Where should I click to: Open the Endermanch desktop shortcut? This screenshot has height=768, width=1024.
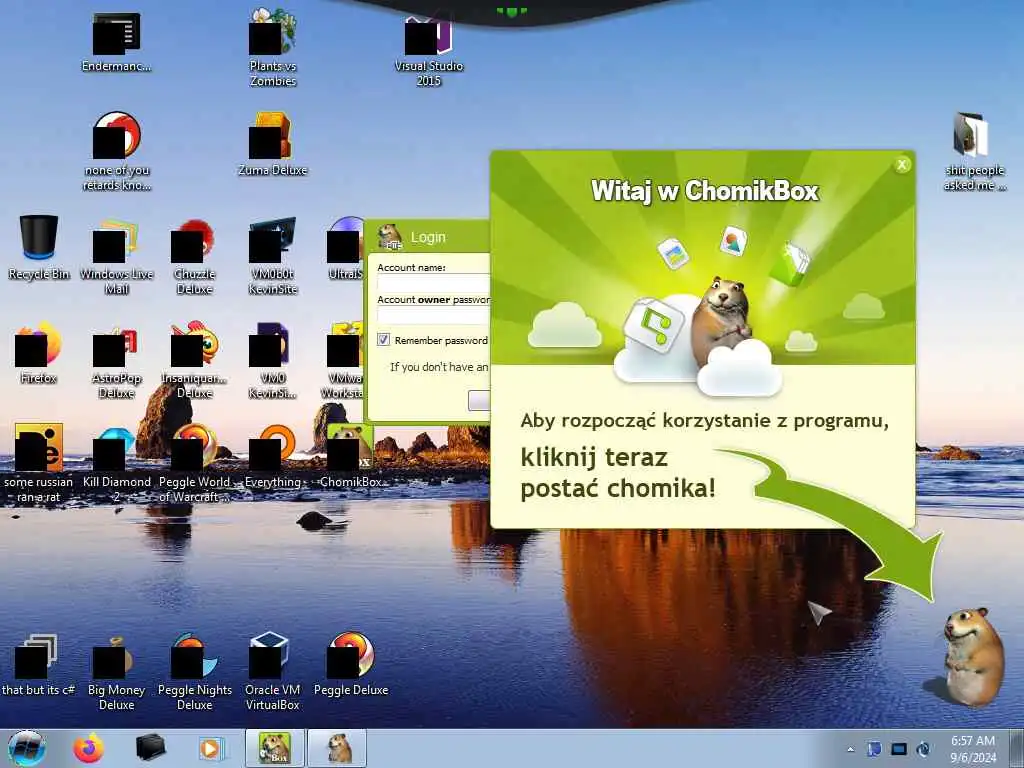(x=116, y=42)
